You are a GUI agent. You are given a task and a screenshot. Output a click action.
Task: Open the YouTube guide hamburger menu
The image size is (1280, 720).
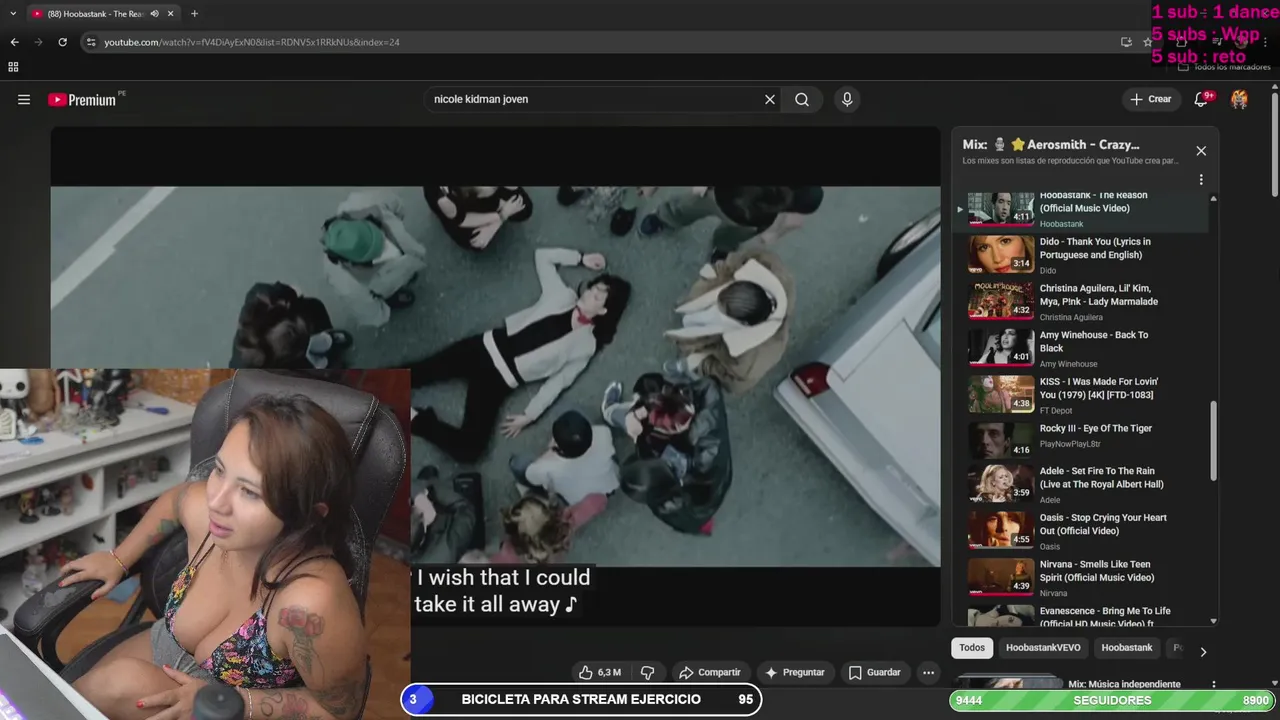(24, 99)
